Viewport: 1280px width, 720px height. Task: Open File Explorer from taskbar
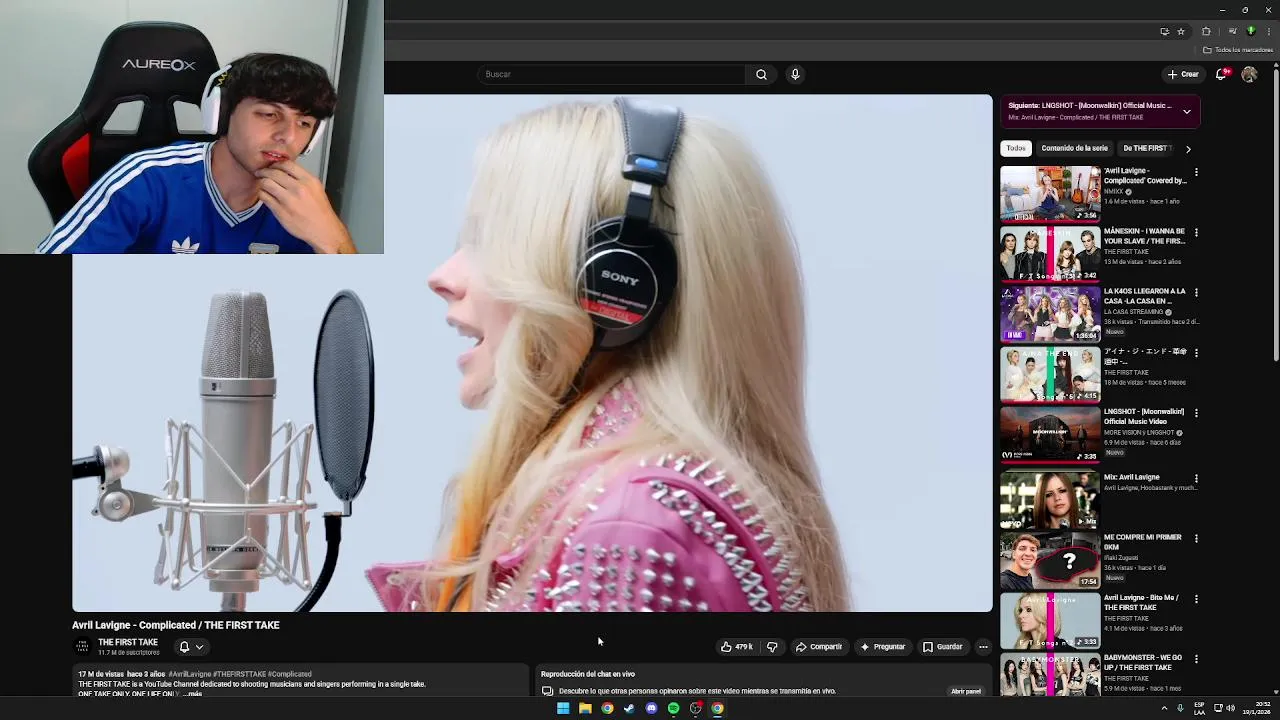(x=585, y=708)
